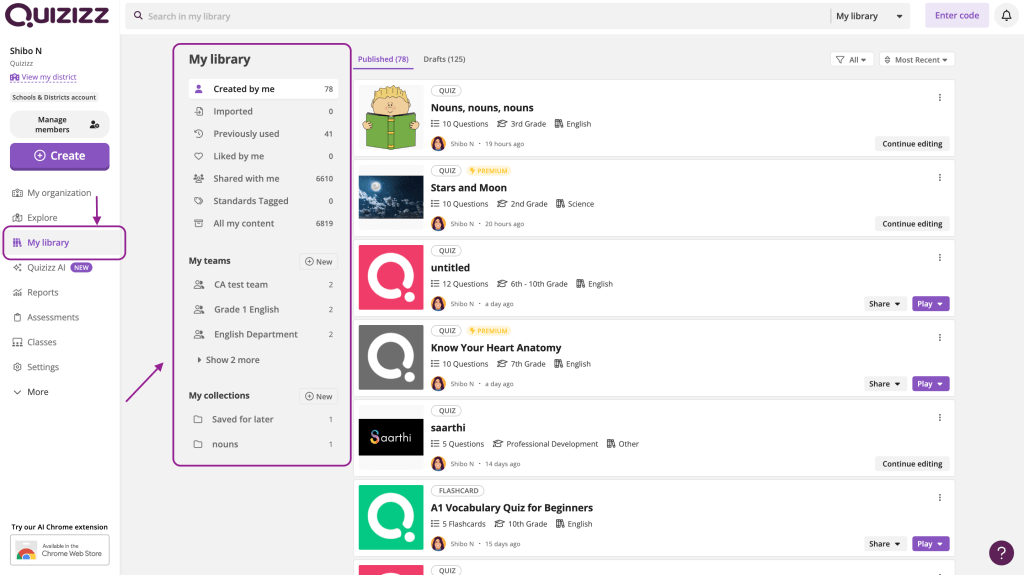Open three-dot menu for Nouns, nouns, nouns quiz
This screenshot has width=1024, height=575.
[939, 98]
